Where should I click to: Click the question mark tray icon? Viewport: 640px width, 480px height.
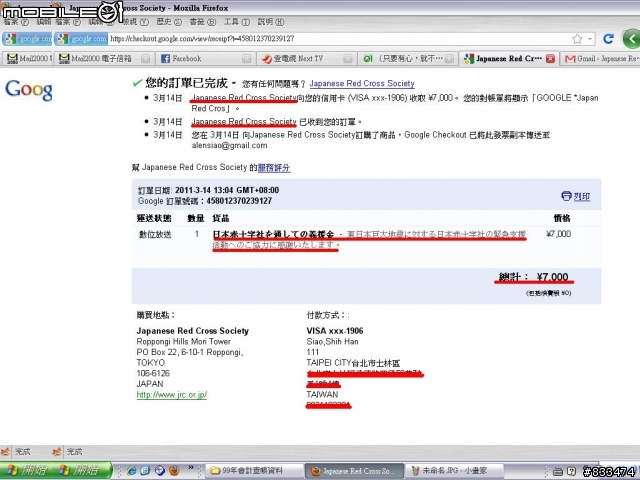(x=571, y=471)
